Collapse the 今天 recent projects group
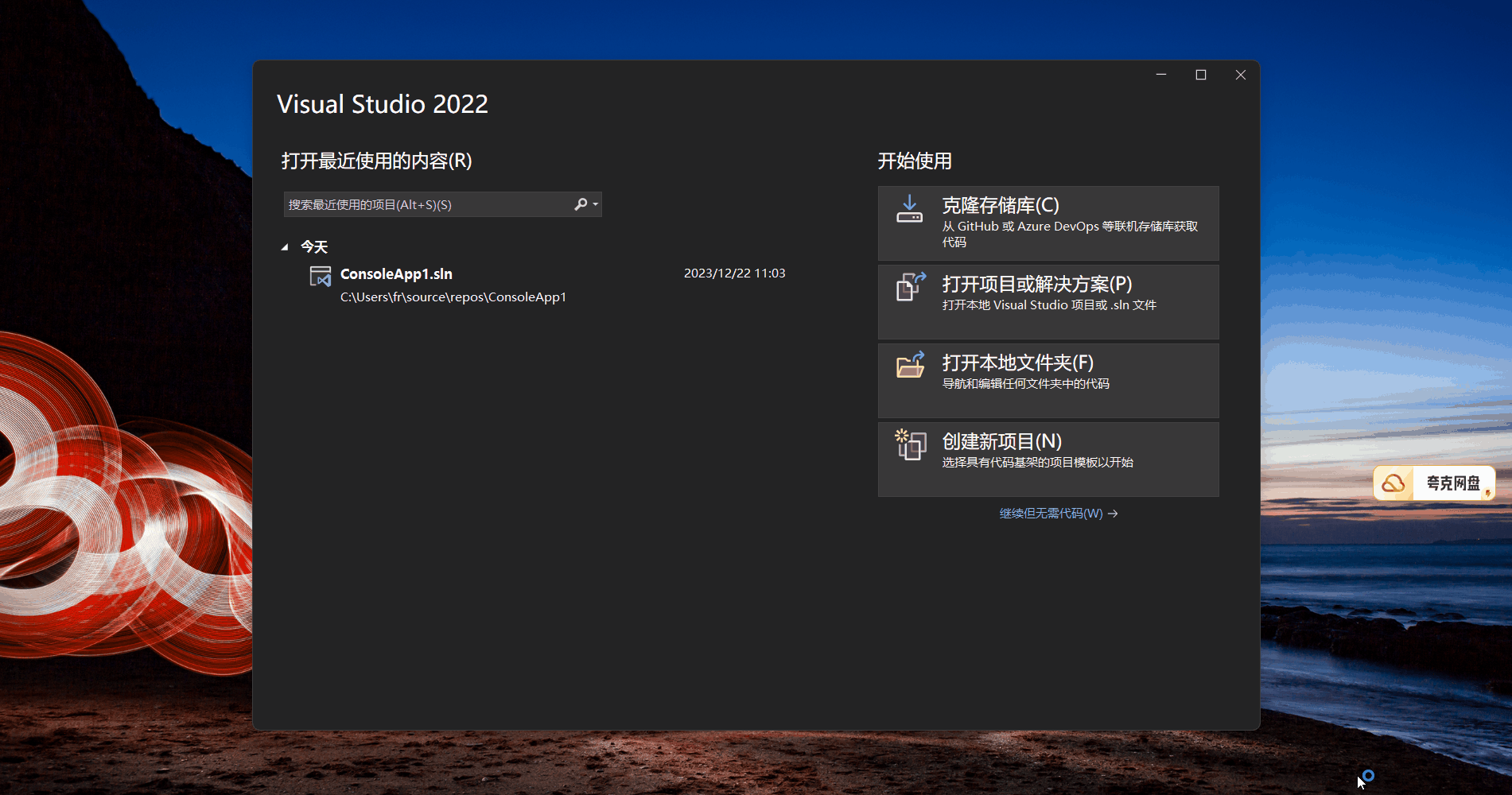The image size is (1512, 795). point(284,247)
